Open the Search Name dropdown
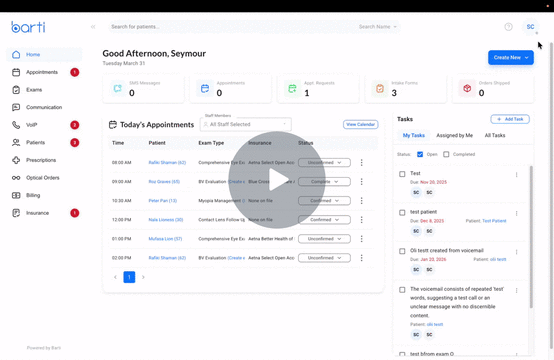 [377, 27]
